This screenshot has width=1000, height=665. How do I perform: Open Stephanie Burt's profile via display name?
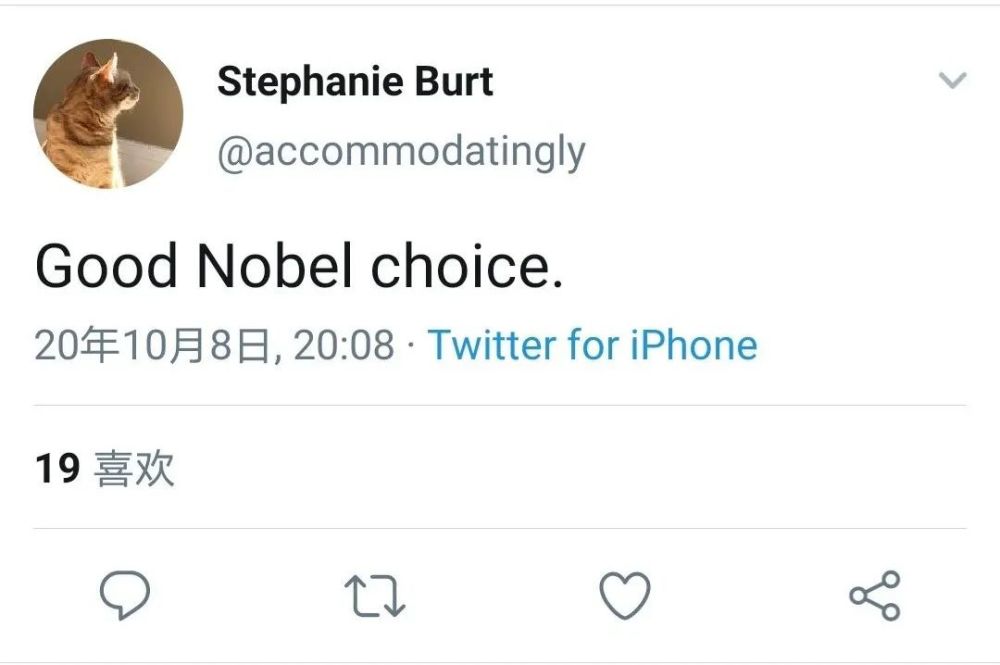(x=355, y=81)
